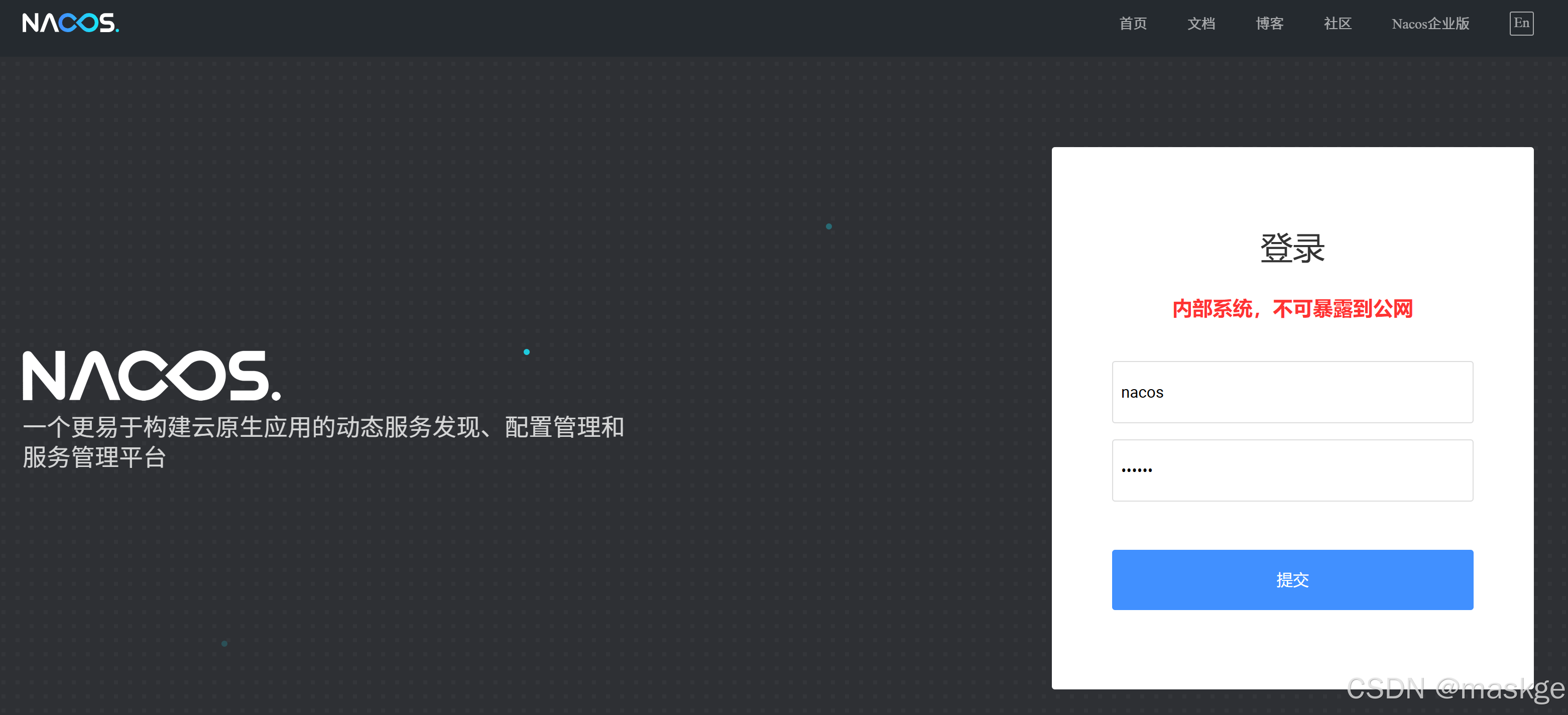The width and height of the screenshot is (1568, 715).
Task: Focus the username field containing nacos
Action: tap(1292, 393)
